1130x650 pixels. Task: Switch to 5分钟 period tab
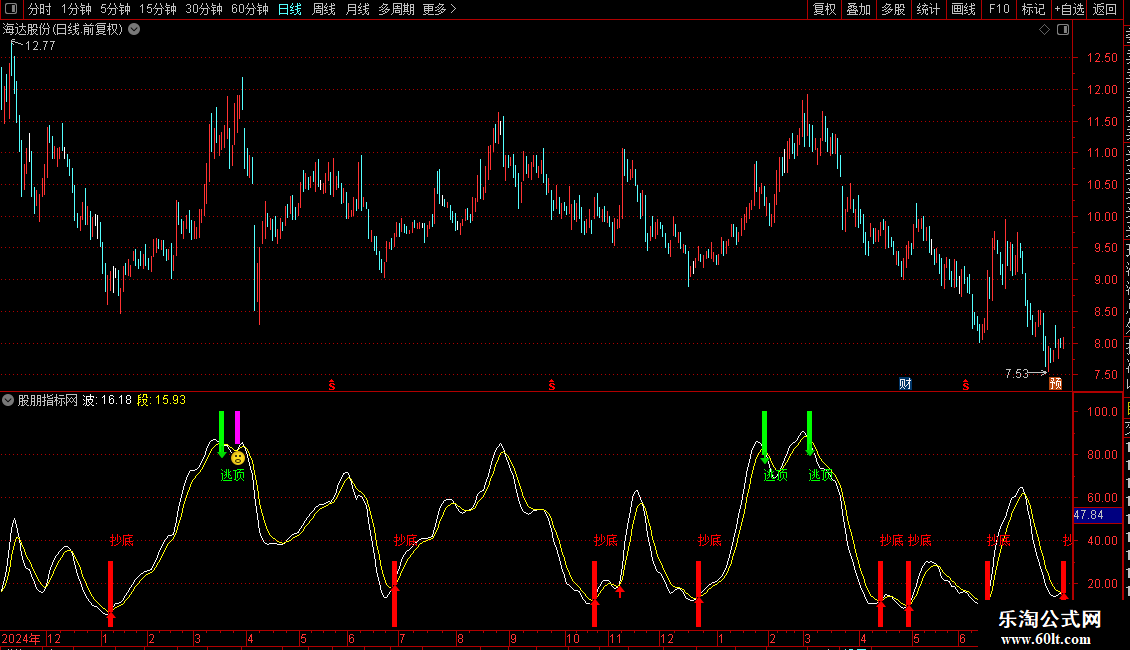pyautogui.click(x=115, y=9)
